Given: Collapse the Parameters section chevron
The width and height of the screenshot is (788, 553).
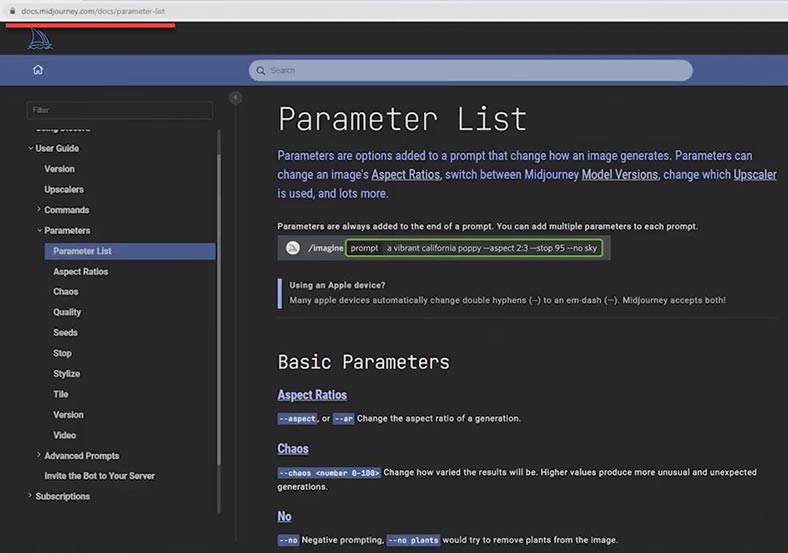Looking at the screenshot, I should click(x=40, y=230).
